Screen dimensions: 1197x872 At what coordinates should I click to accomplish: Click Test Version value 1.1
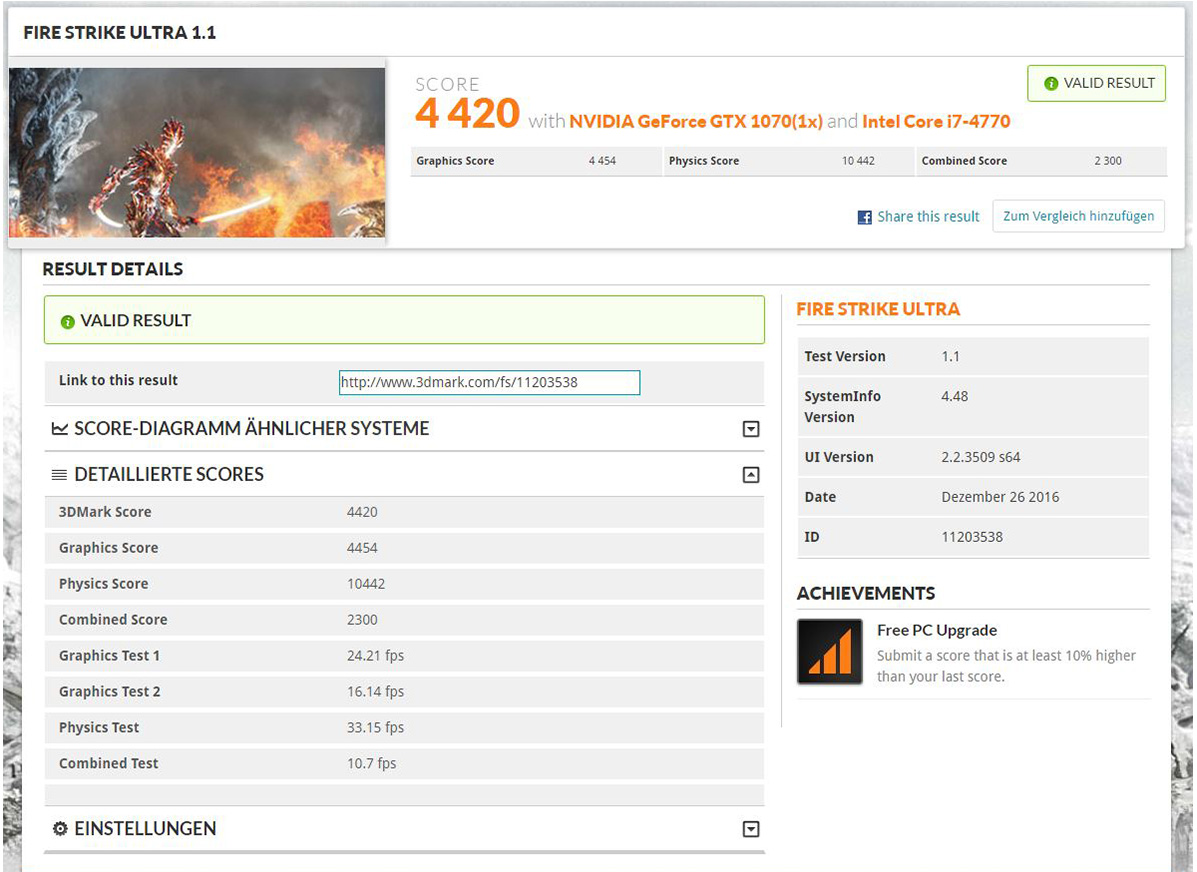tap(950, 357)
